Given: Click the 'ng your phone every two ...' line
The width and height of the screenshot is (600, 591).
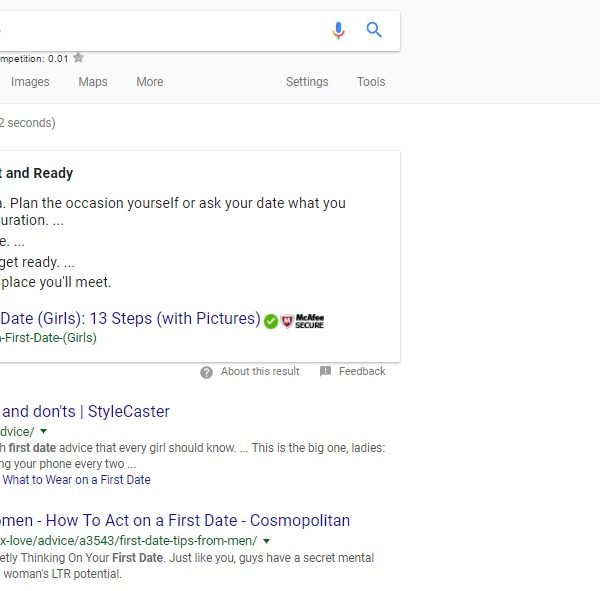Looking at the screenshot, I should tap(68, 464).
